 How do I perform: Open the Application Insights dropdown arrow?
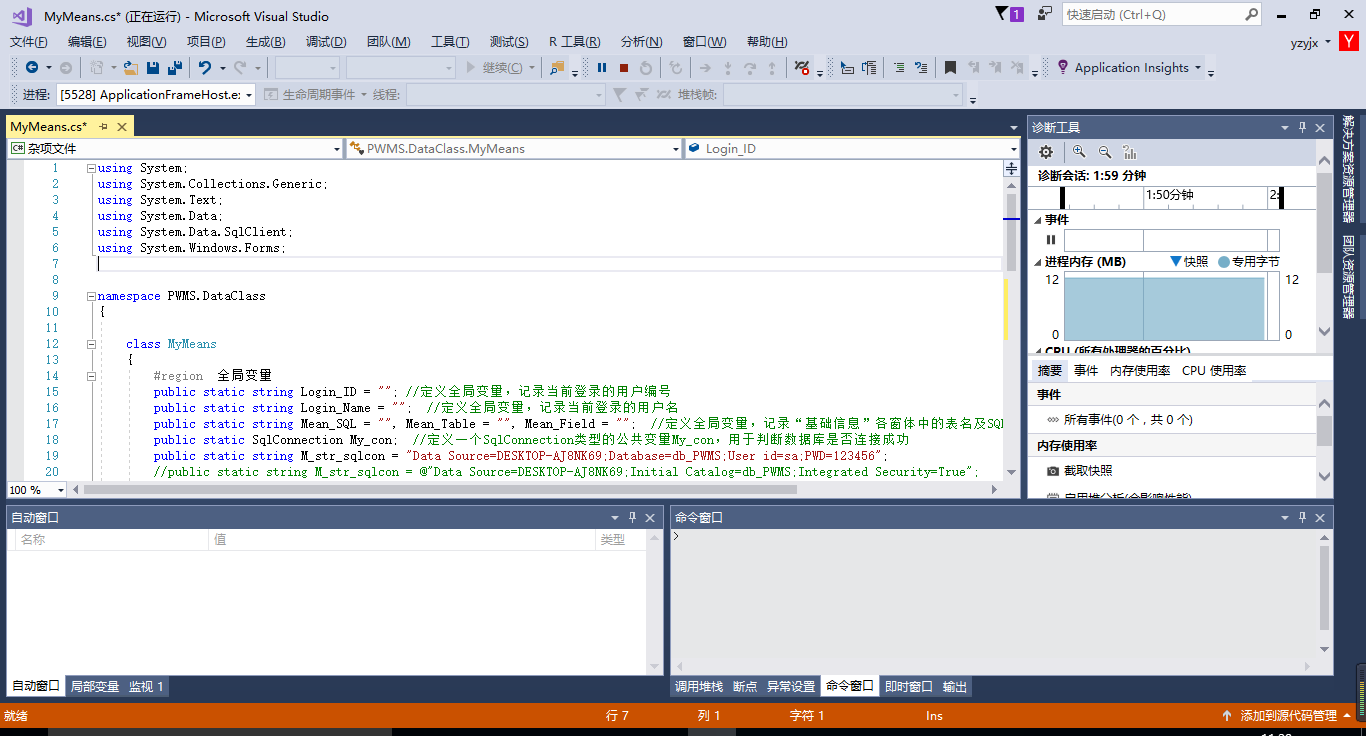[1198, 68]
